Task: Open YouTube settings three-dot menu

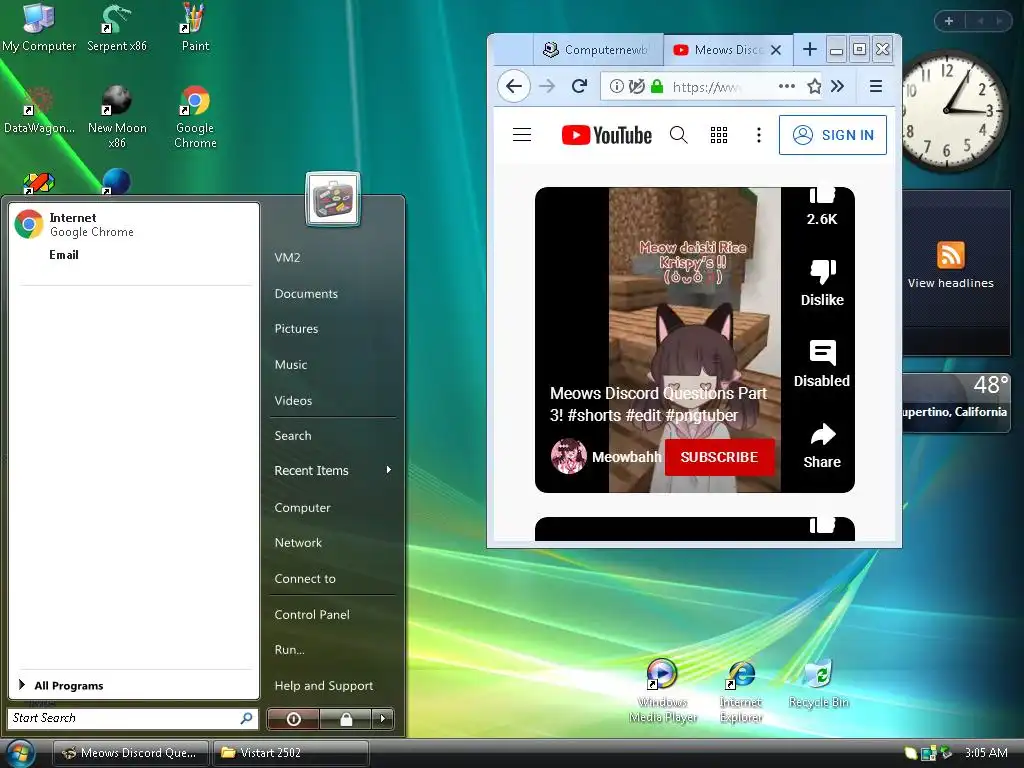Action: [x=758, y=135]
